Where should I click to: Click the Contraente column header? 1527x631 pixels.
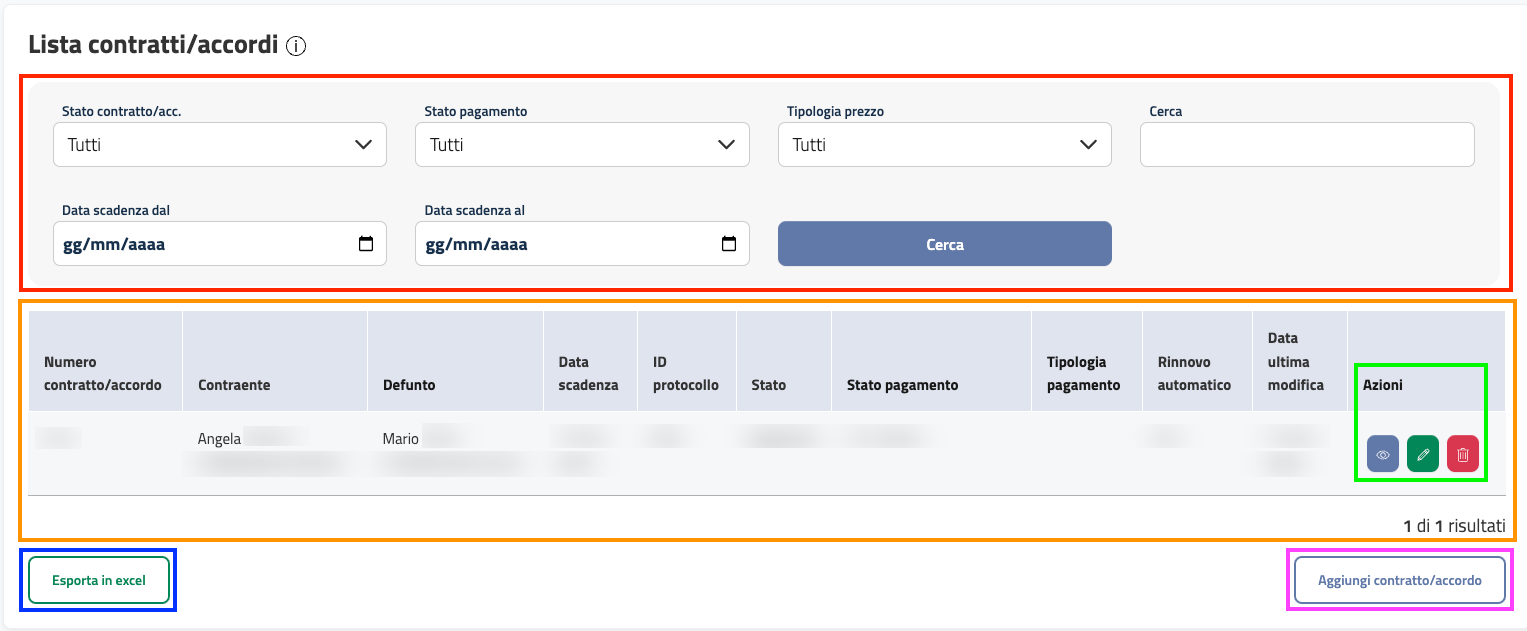[x=234, y=385]
